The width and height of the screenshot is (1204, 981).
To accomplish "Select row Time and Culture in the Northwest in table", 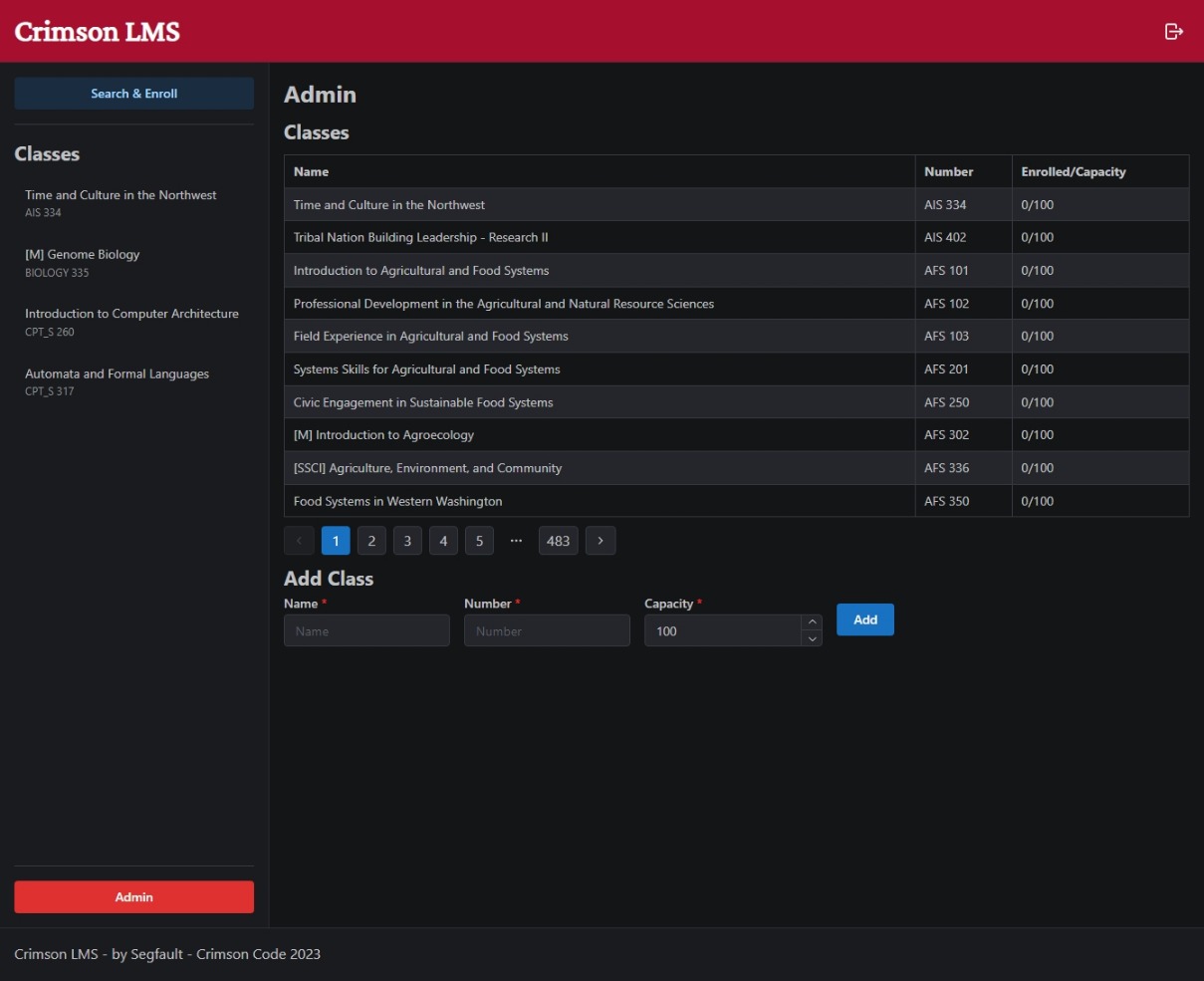I will point(737,205).
